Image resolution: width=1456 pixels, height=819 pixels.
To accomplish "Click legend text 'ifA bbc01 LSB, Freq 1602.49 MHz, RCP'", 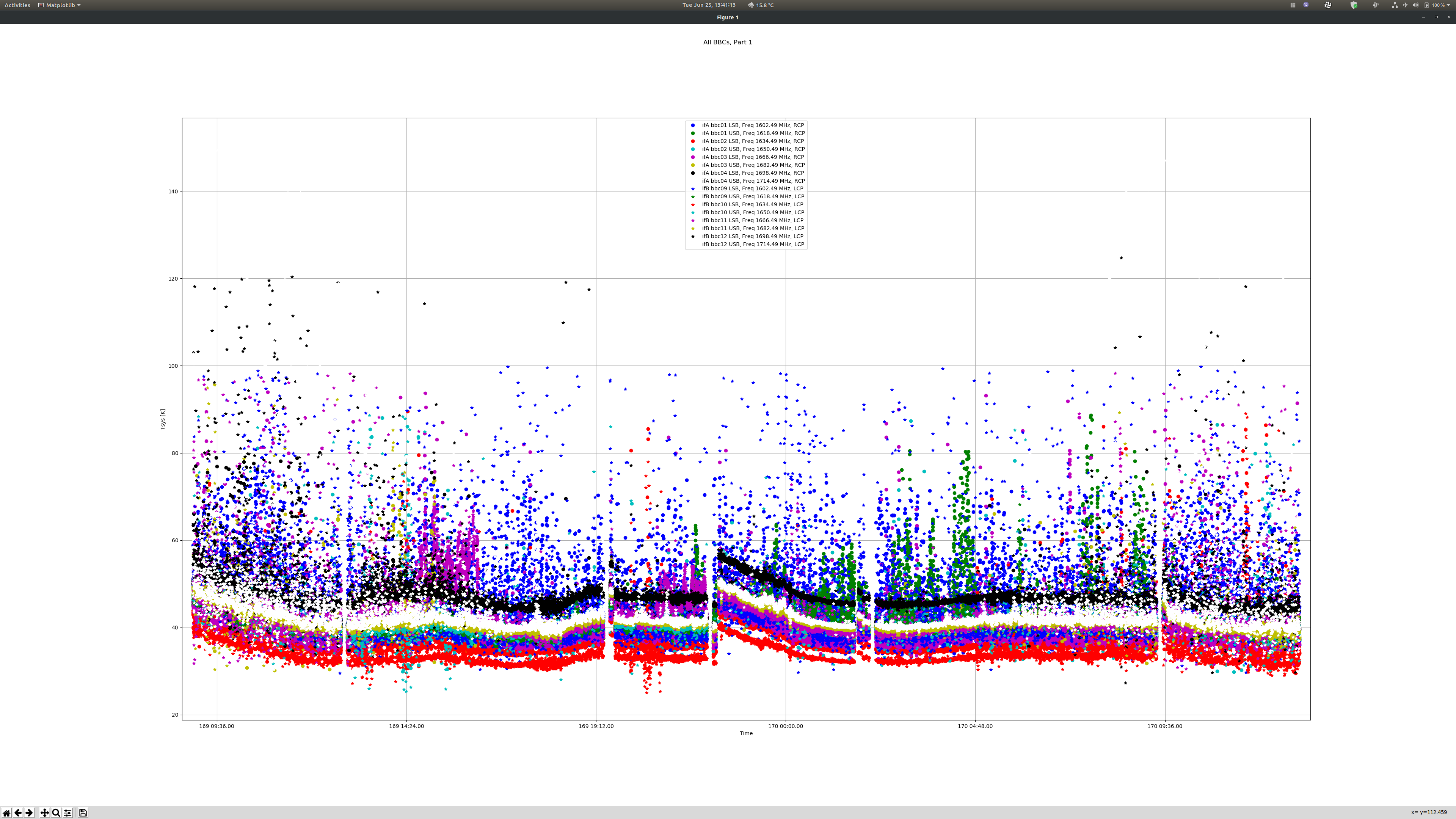I will click(753, 126).
